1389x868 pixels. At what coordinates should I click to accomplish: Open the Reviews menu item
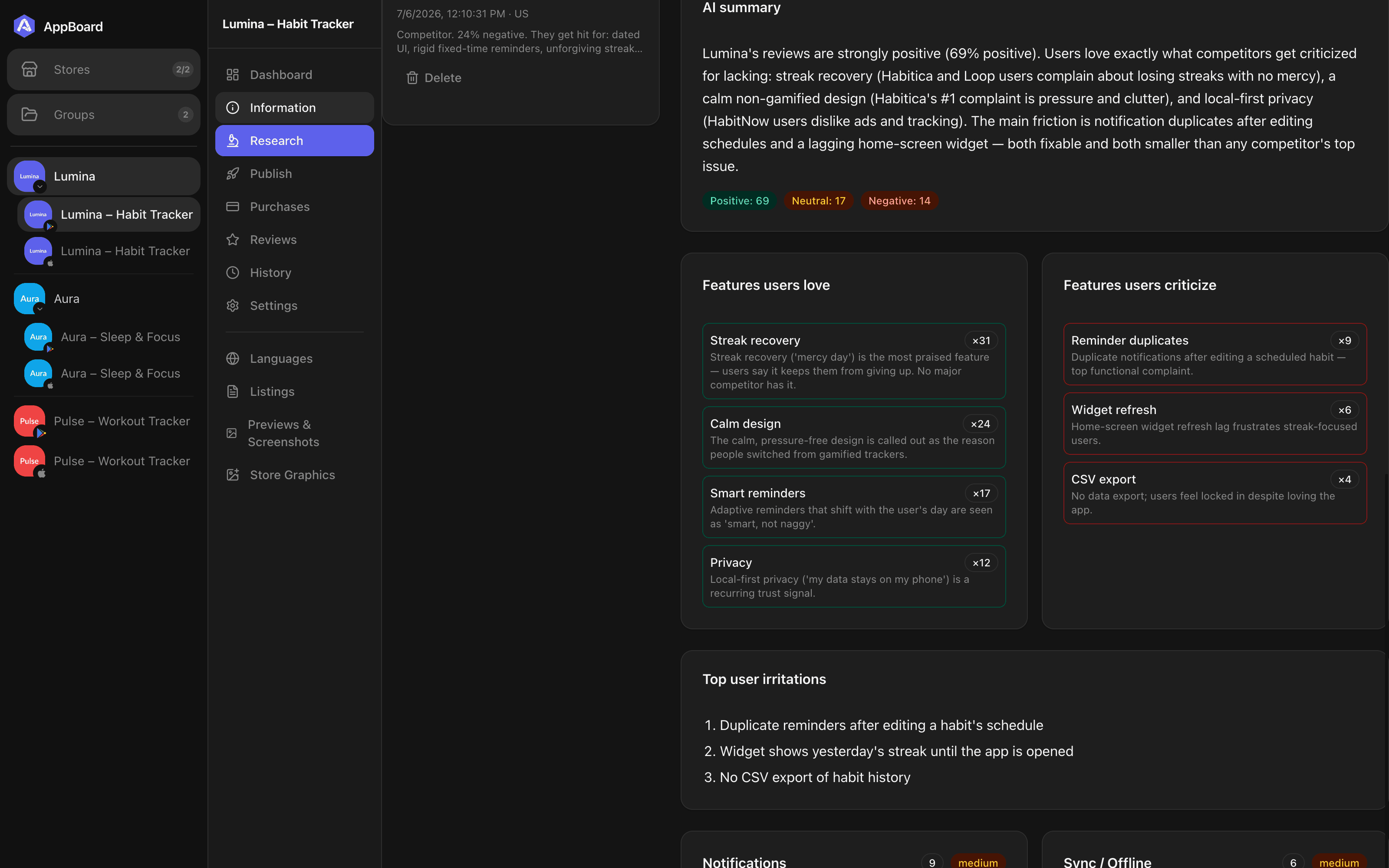tap(294, 240)
